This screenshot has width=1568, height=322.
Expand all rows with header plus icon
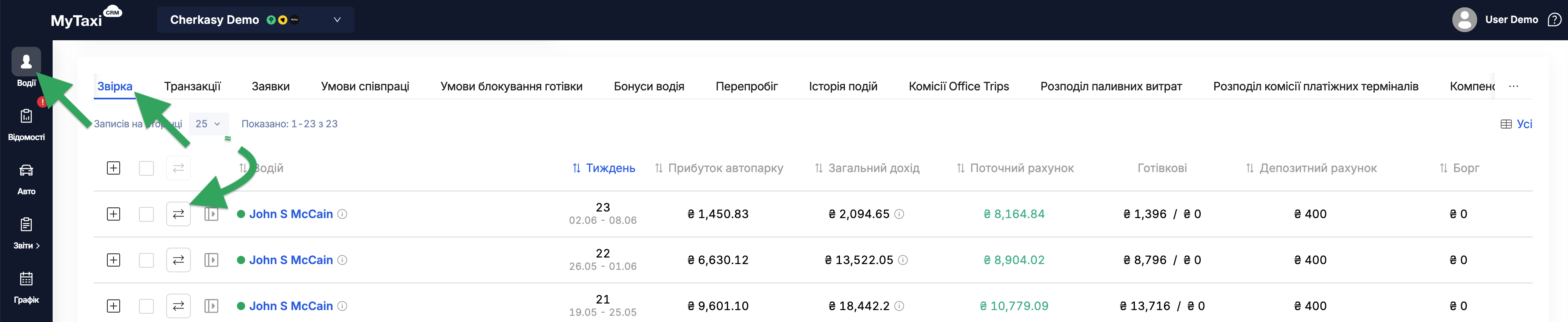pos(113,168)
